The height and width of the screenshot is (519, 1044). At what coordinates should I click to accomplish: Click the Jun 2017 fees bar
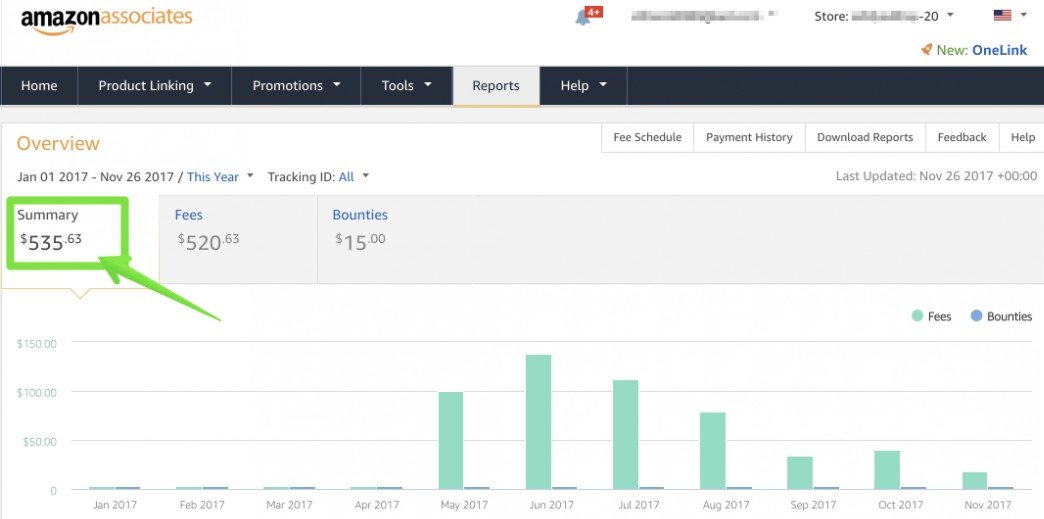[x=538, y=422]
